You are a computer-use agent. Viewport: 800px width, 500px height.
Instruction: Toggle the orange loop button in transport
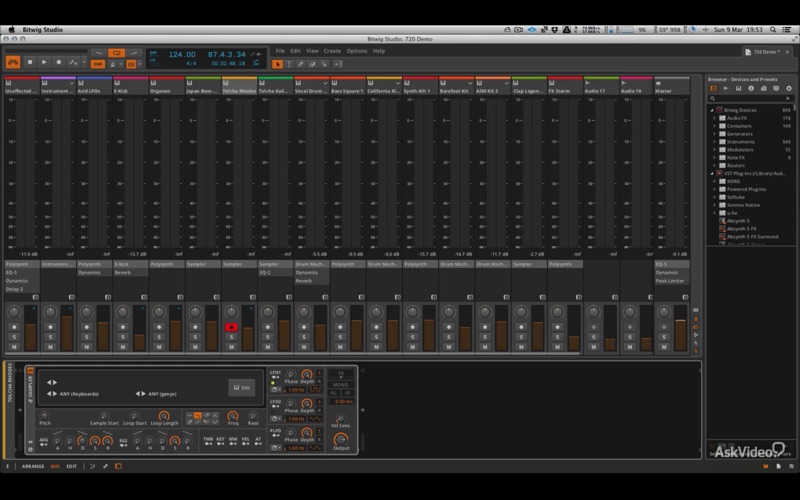pyautogui.click(x=116, y=53)
